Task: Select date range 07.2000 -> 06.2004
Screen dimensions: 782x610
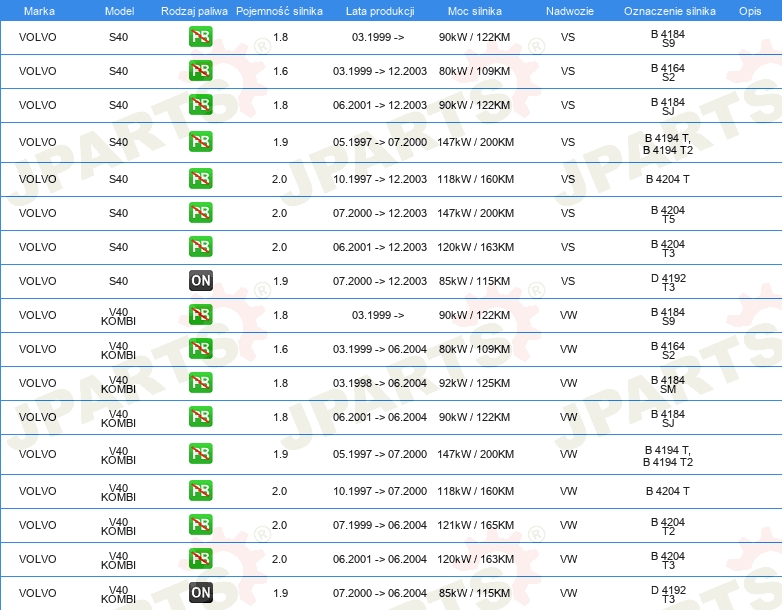Action: tap(380, 593)
